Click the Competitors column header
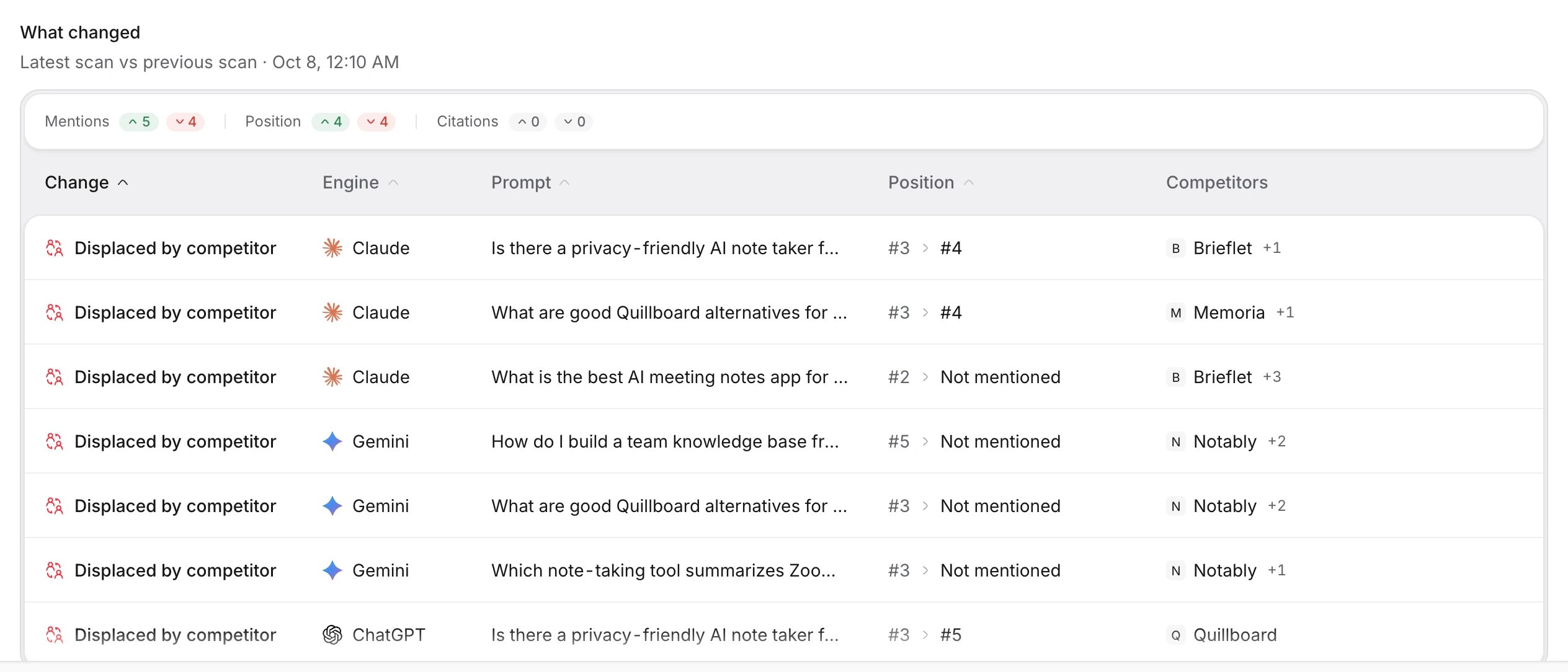Screen dimensions: 1568x672 pyautogui.click(x=1216, y=182)
